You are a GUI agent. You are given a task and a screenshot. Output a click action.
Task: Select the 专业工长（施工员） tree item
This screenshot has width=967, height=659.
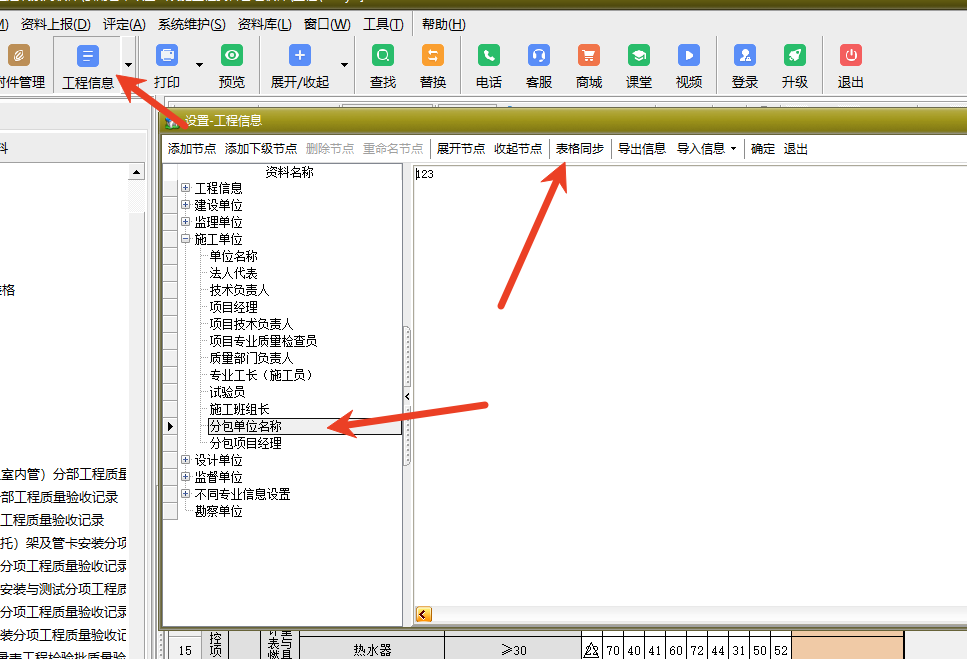pyautogui.click(x=261, y=375)
